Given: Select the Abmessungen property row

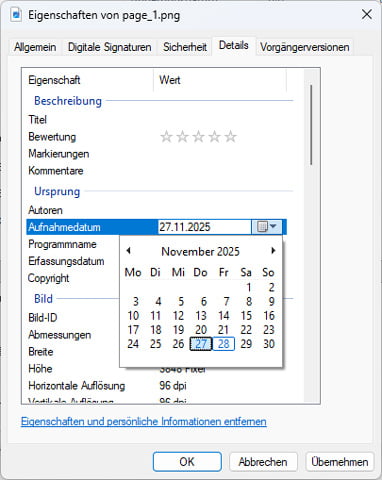Looking at the screenshot, I should (x=60, y=334).
